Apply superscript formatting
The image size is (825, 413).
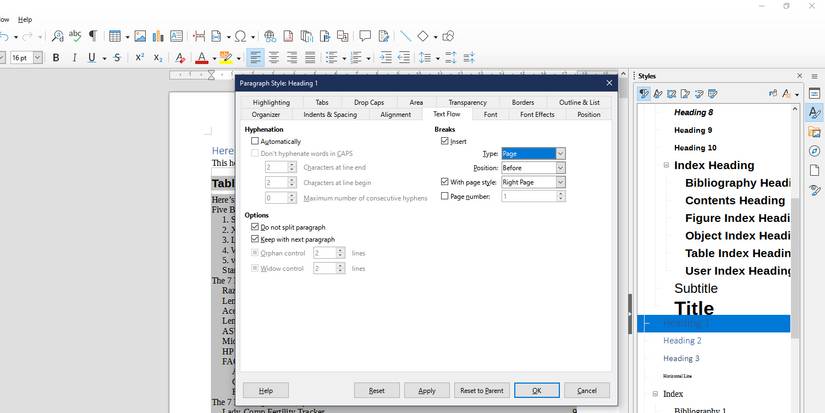click(x=139, y=58)
